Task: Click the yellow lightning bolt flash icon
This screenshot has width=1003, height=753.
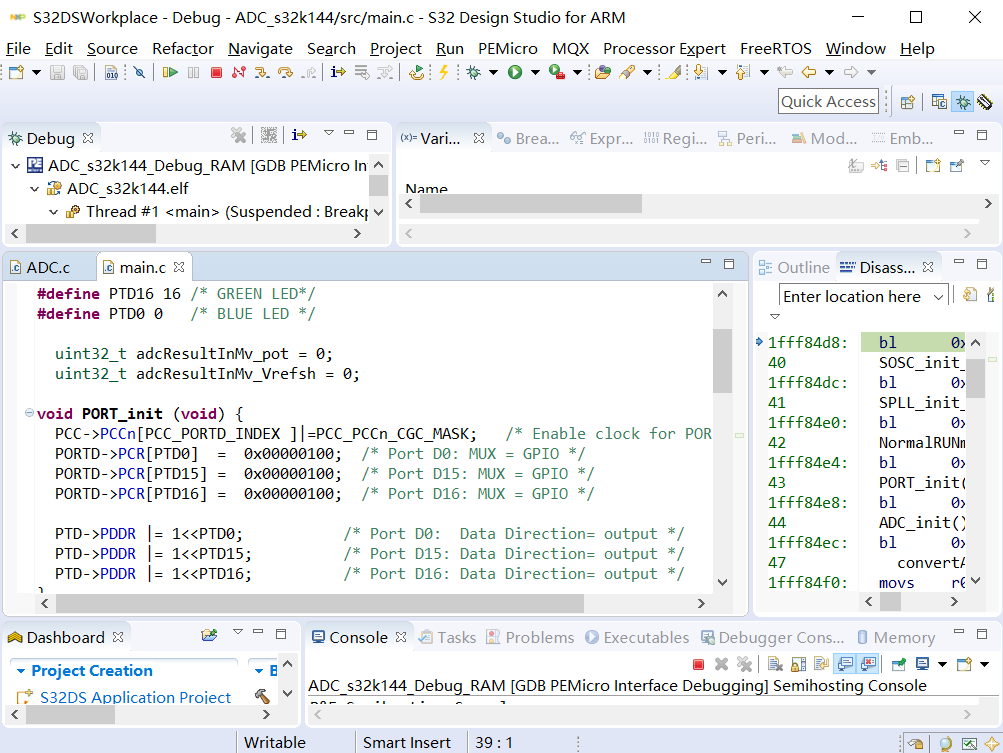Action: (x=443, y=72)
